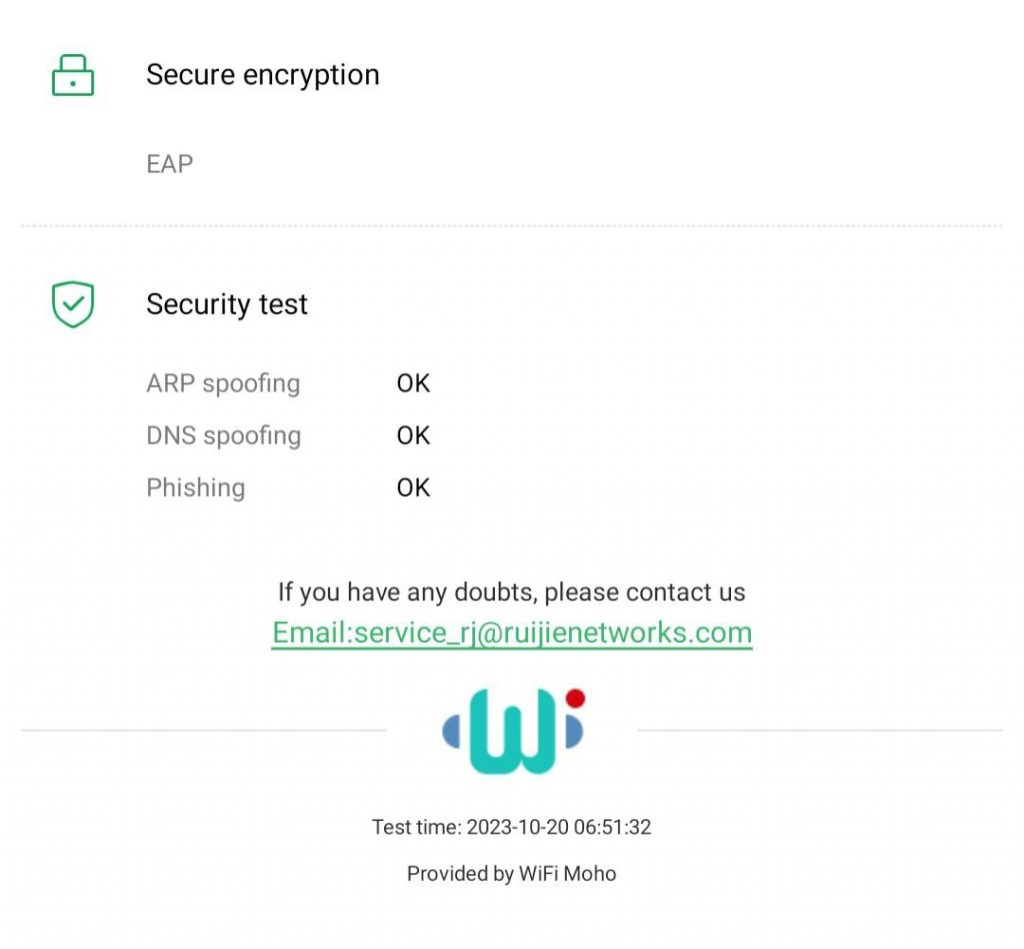
Task: Click the left blue arc of logo
Action: (x=452, y=732)
